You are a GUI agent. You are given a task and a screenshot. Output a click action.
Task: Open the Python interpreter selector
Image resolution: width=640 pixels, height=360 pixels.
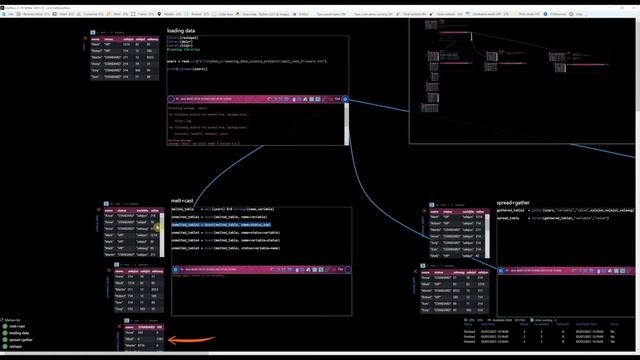[x=263, y=14]
